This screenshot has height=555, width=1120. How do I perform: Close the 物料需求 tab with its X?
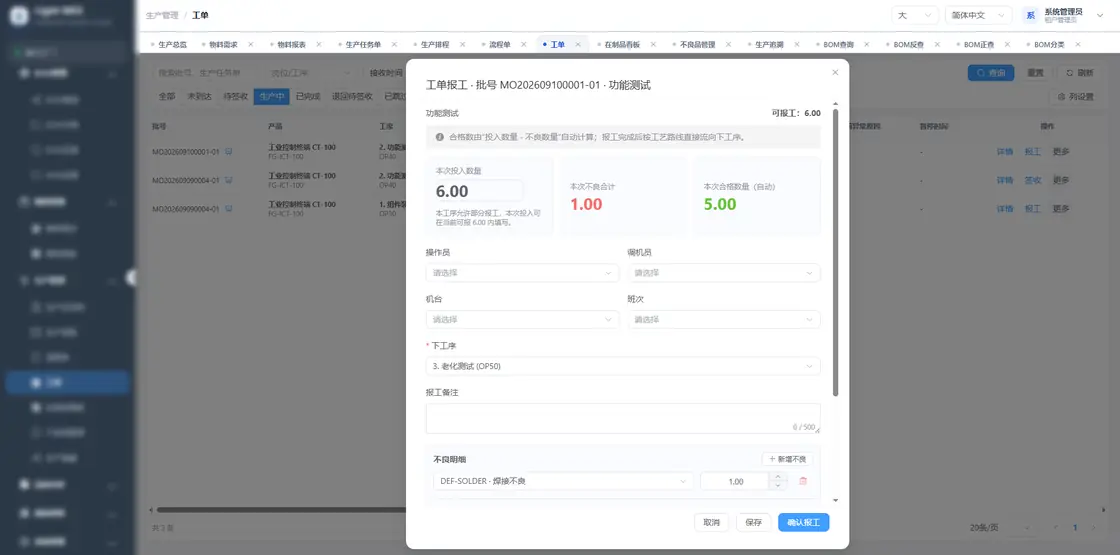coord(251,44)
